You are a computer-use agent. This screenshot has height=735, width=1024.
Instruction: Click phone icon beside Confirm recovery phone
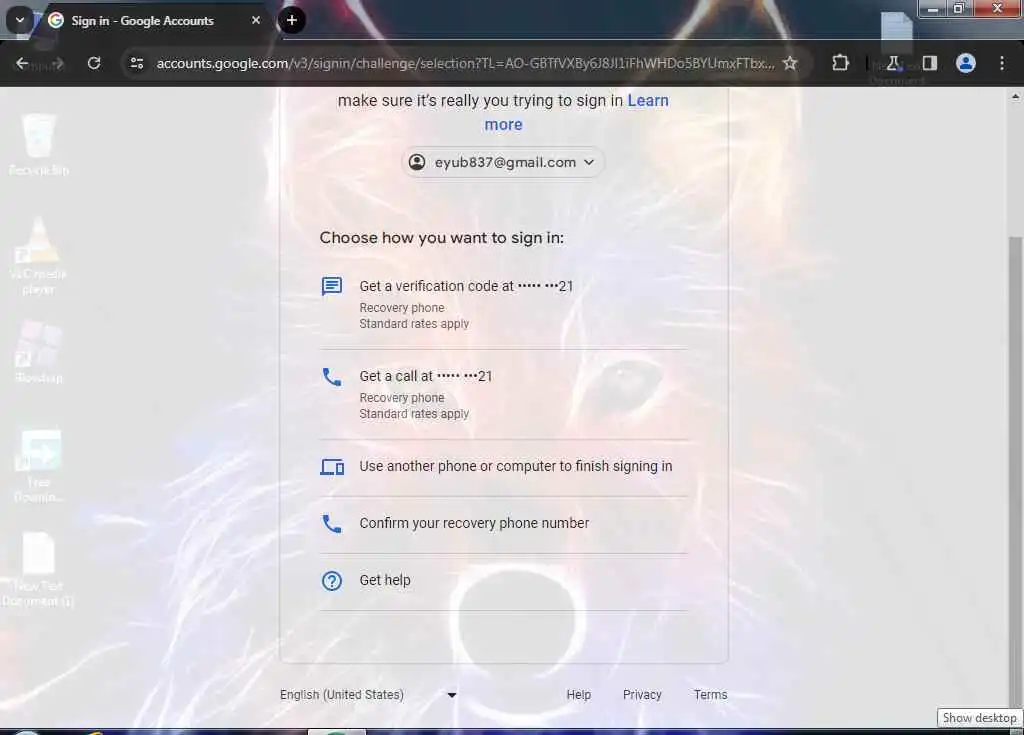coord(332,523)
